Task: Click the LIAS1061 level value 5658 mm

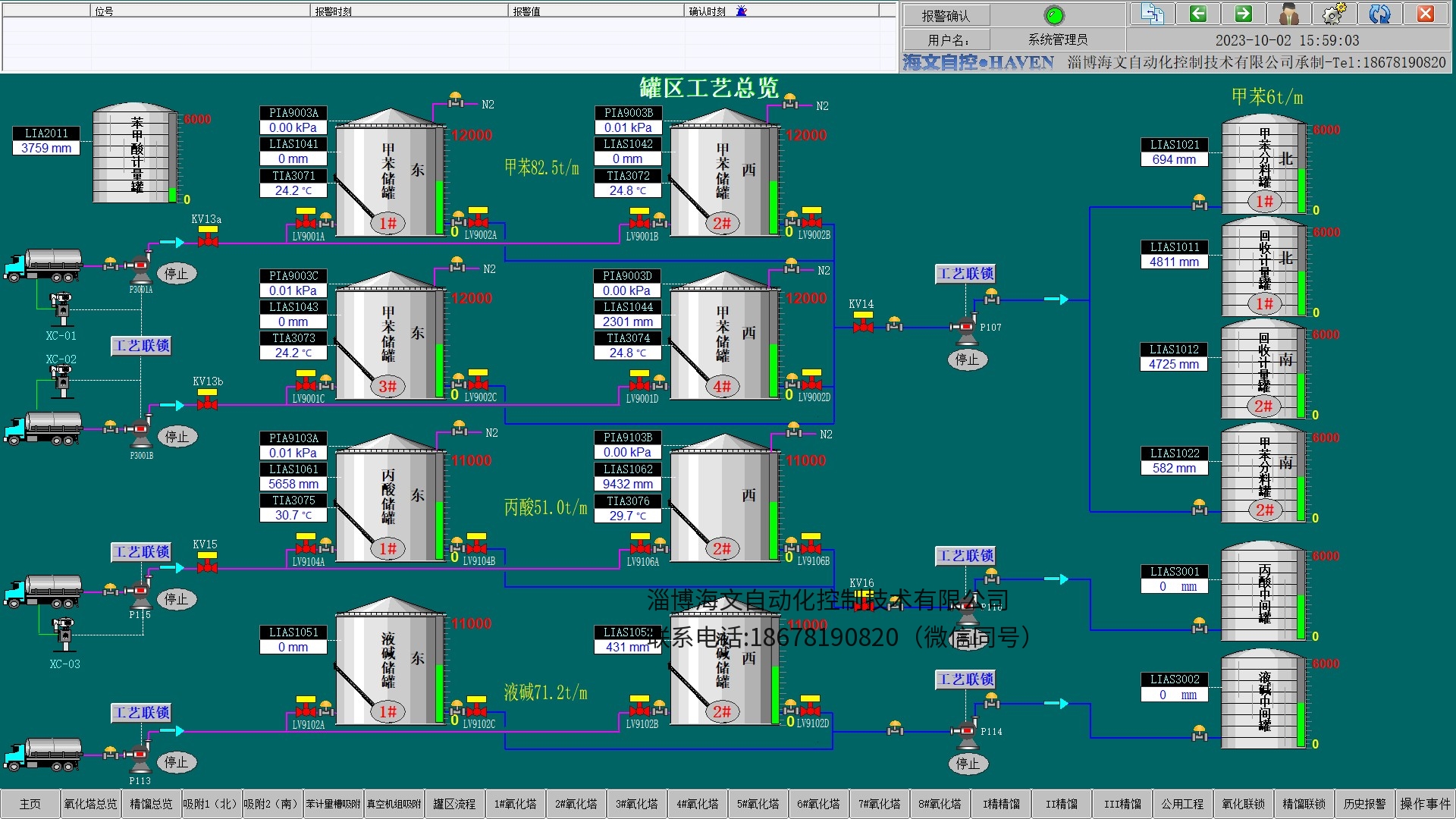Action: tap(293, 484)
